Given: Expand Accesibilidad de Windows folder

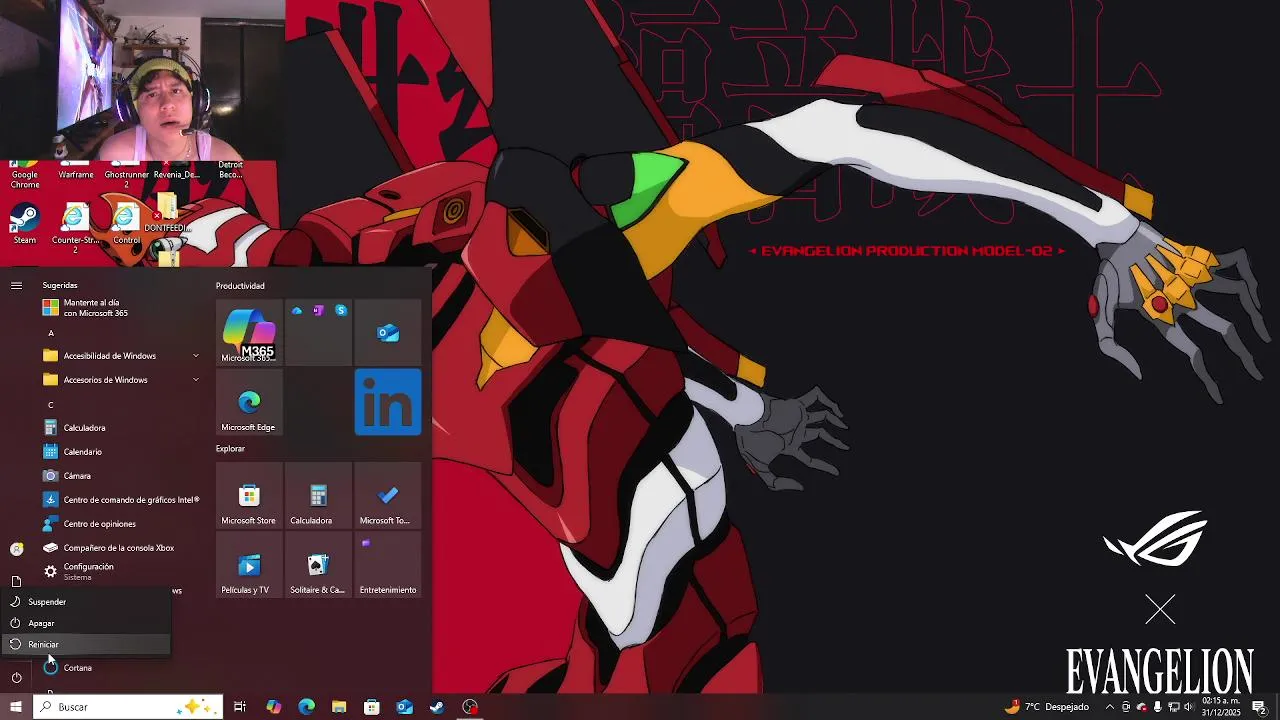Looking at the screenshot, I should coord(122,356).
